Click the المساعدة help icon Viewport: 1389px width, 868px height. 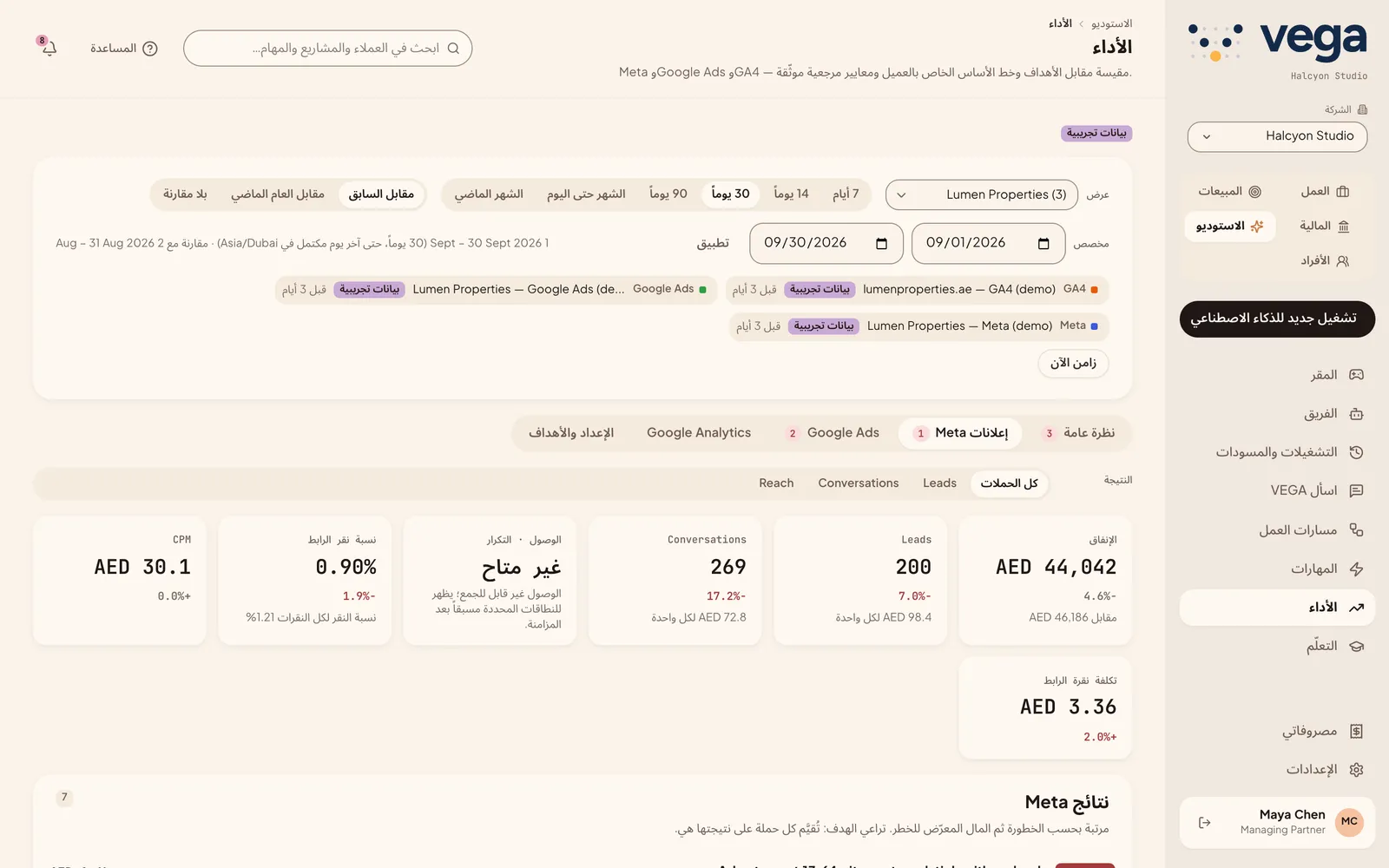(x=150, y=49)
